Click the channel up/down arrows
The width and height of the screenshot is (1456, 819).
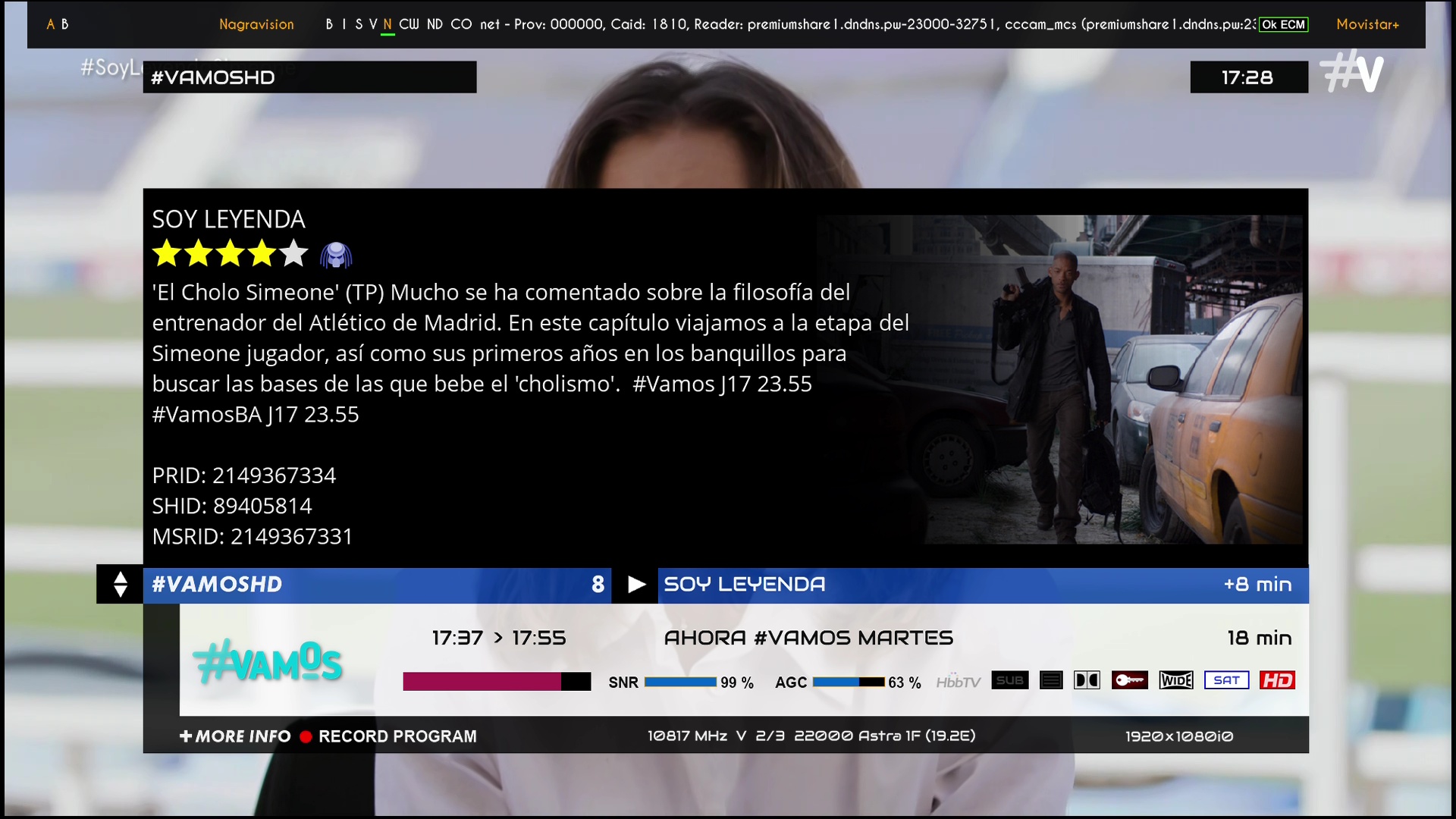[120, 585]
